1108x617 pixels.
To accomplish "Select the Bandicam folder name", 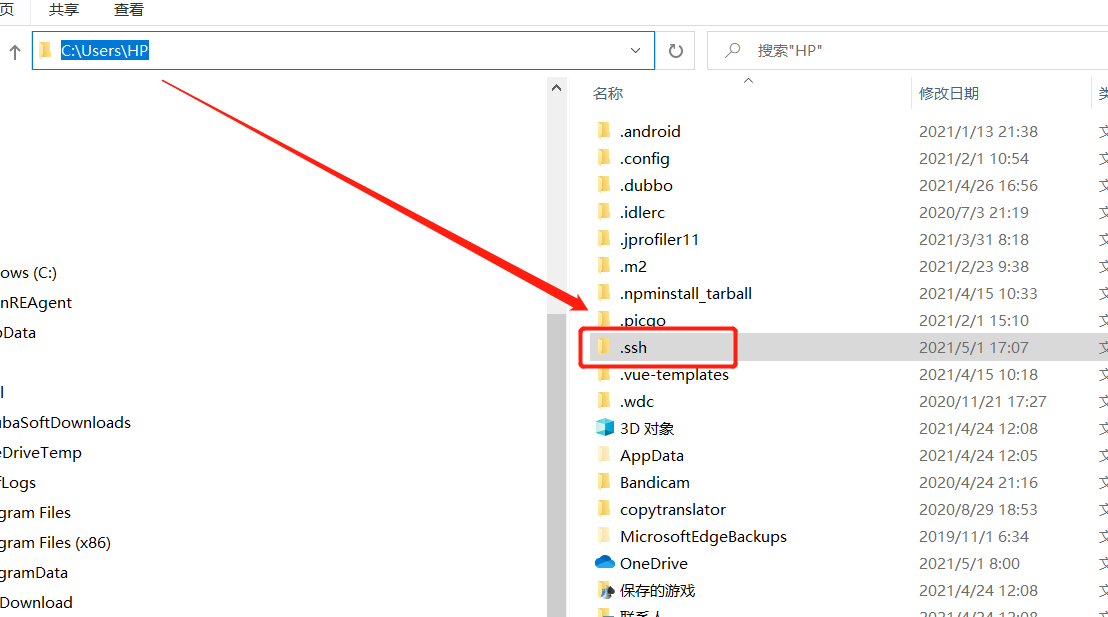I will pos(654,483).
